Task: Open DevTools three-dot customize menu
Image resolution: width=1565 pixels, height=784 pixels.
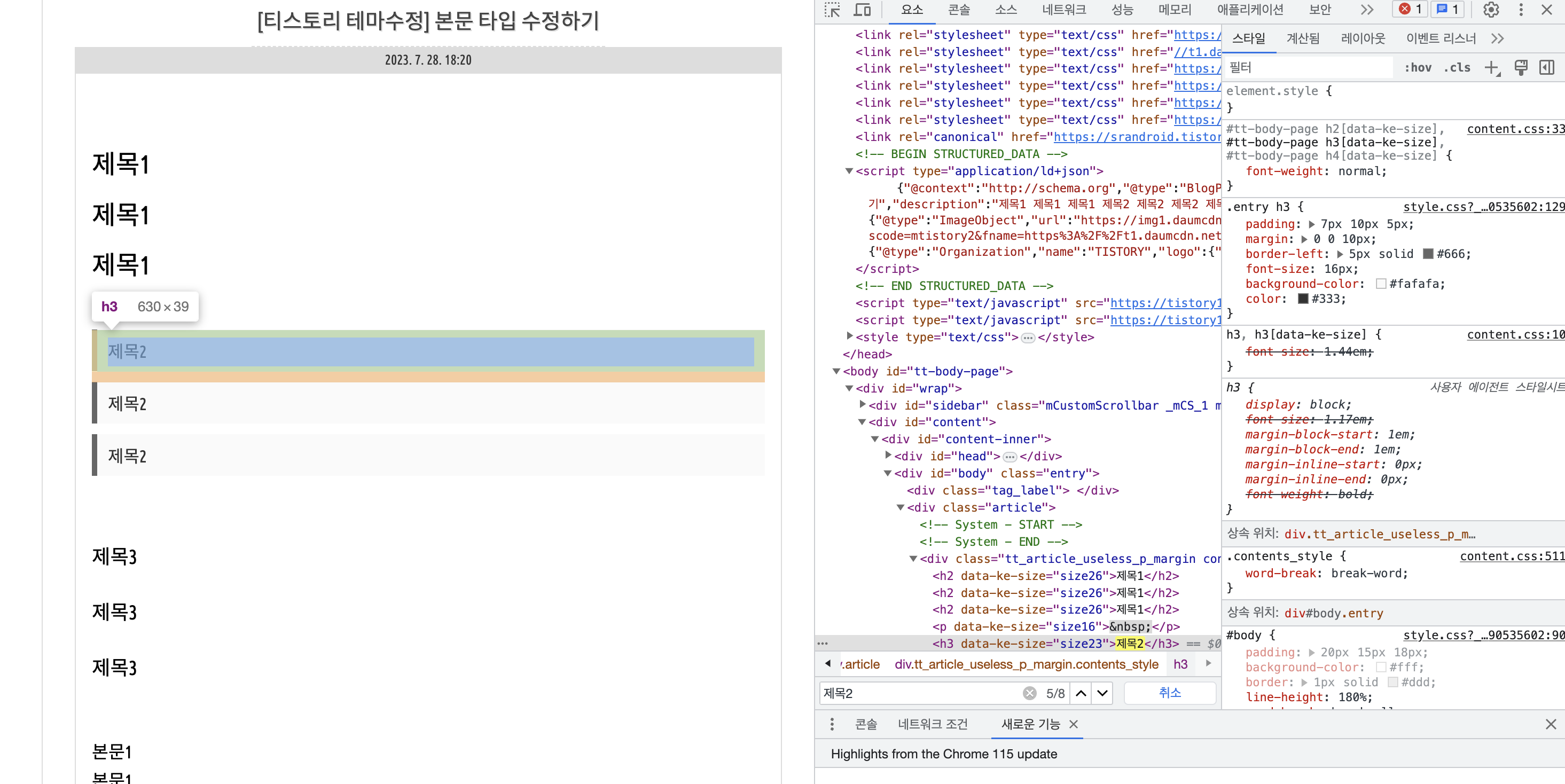Action: (1521, 10)
